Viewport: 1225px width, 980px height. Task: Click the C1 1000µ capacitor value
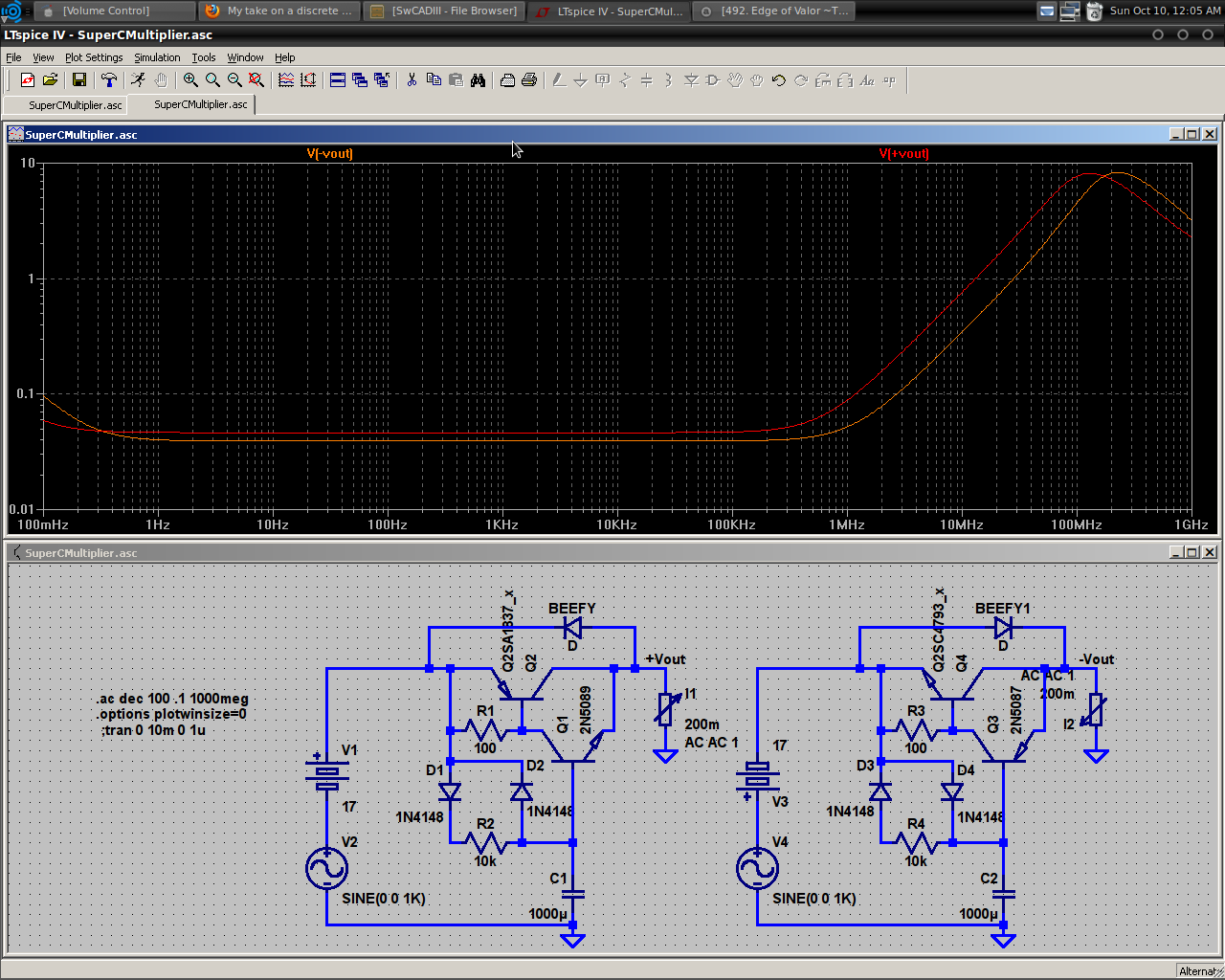(548, 914)
